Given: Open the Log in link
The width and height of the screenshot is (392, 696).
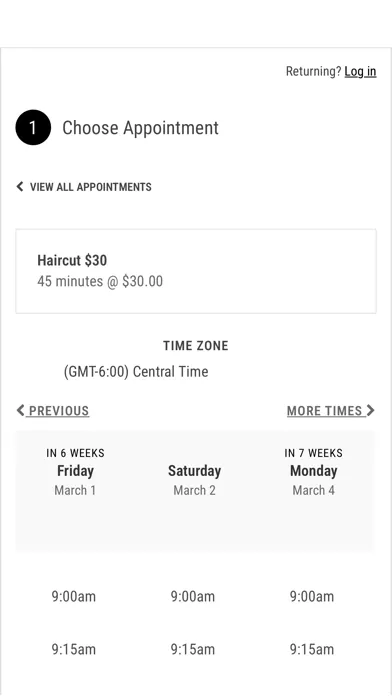Looking at the screenshot, I should (x=360, y=71).
